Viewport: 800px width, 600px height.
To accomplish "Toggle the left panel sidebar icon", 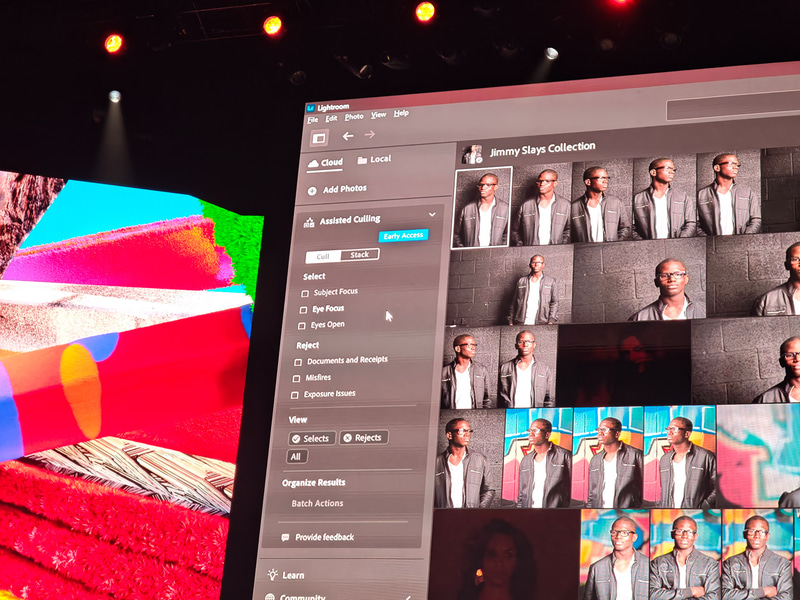I will 319,138.
